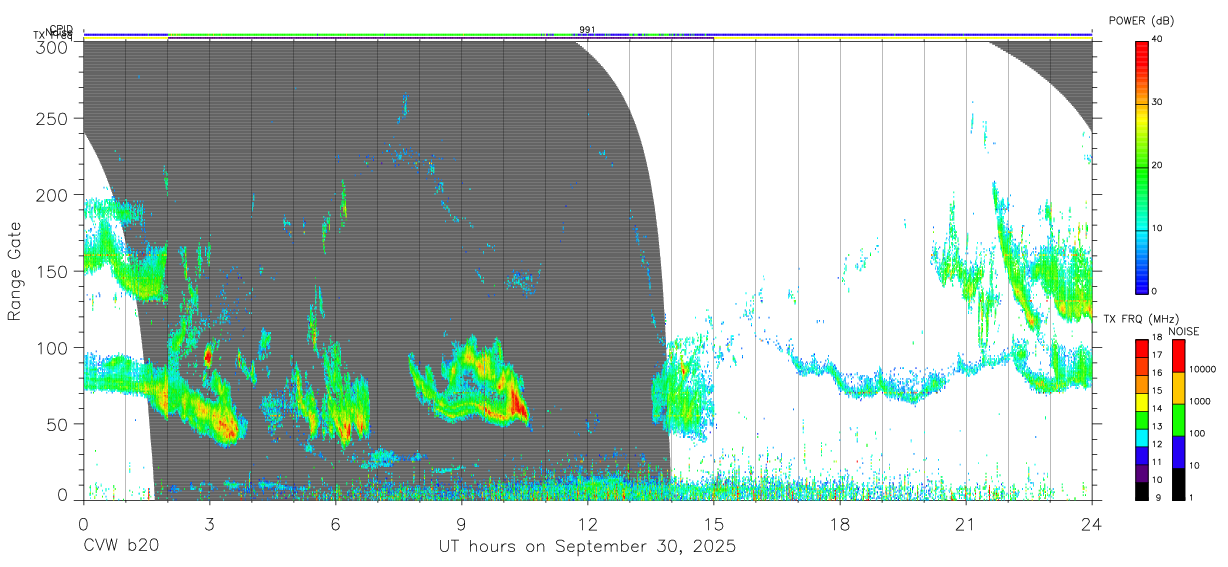The height and width of the screenshot is (567, 1228).
Task: Click the green swatch in NOISE legend
Action: coord(1178,420)
